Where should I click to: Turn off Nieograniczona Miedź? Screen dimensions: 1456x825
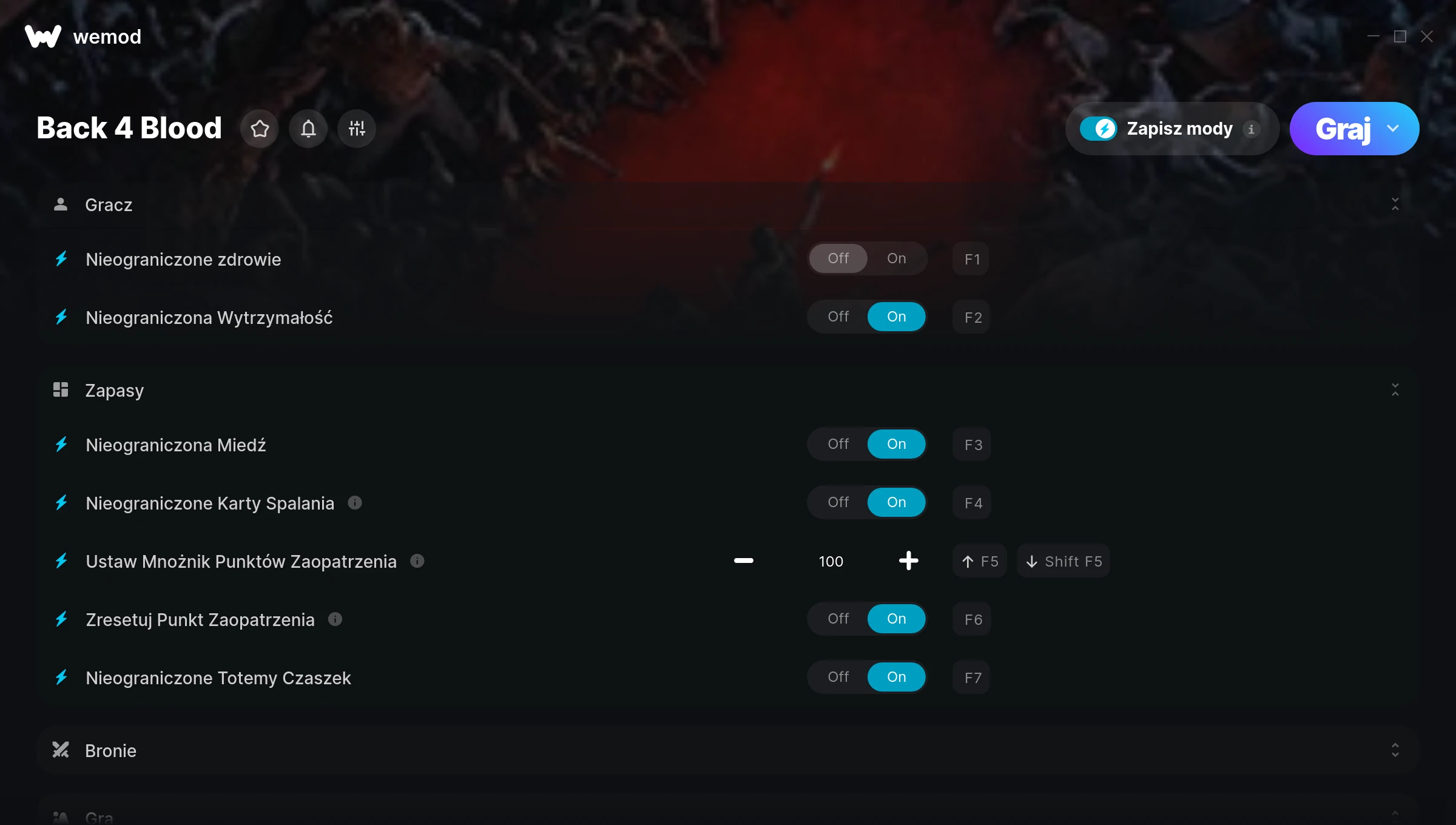click(x=838, y=444)
